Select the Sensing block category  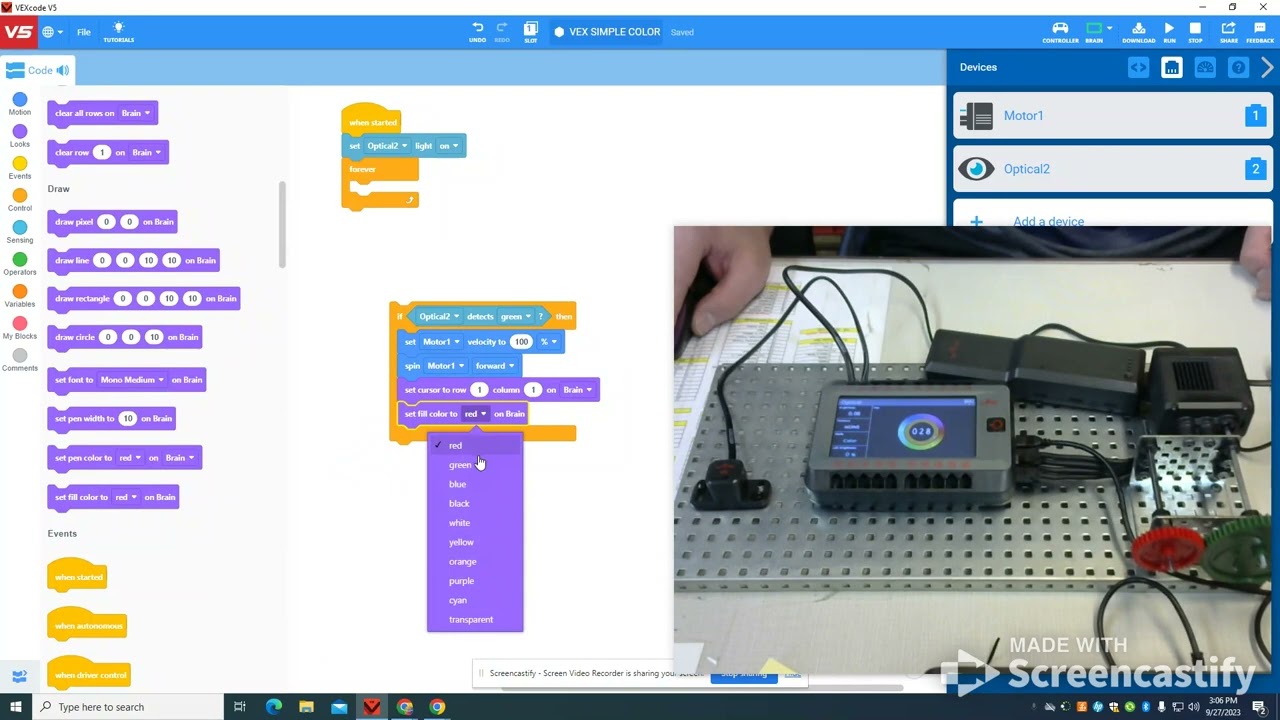pos(20,232)
